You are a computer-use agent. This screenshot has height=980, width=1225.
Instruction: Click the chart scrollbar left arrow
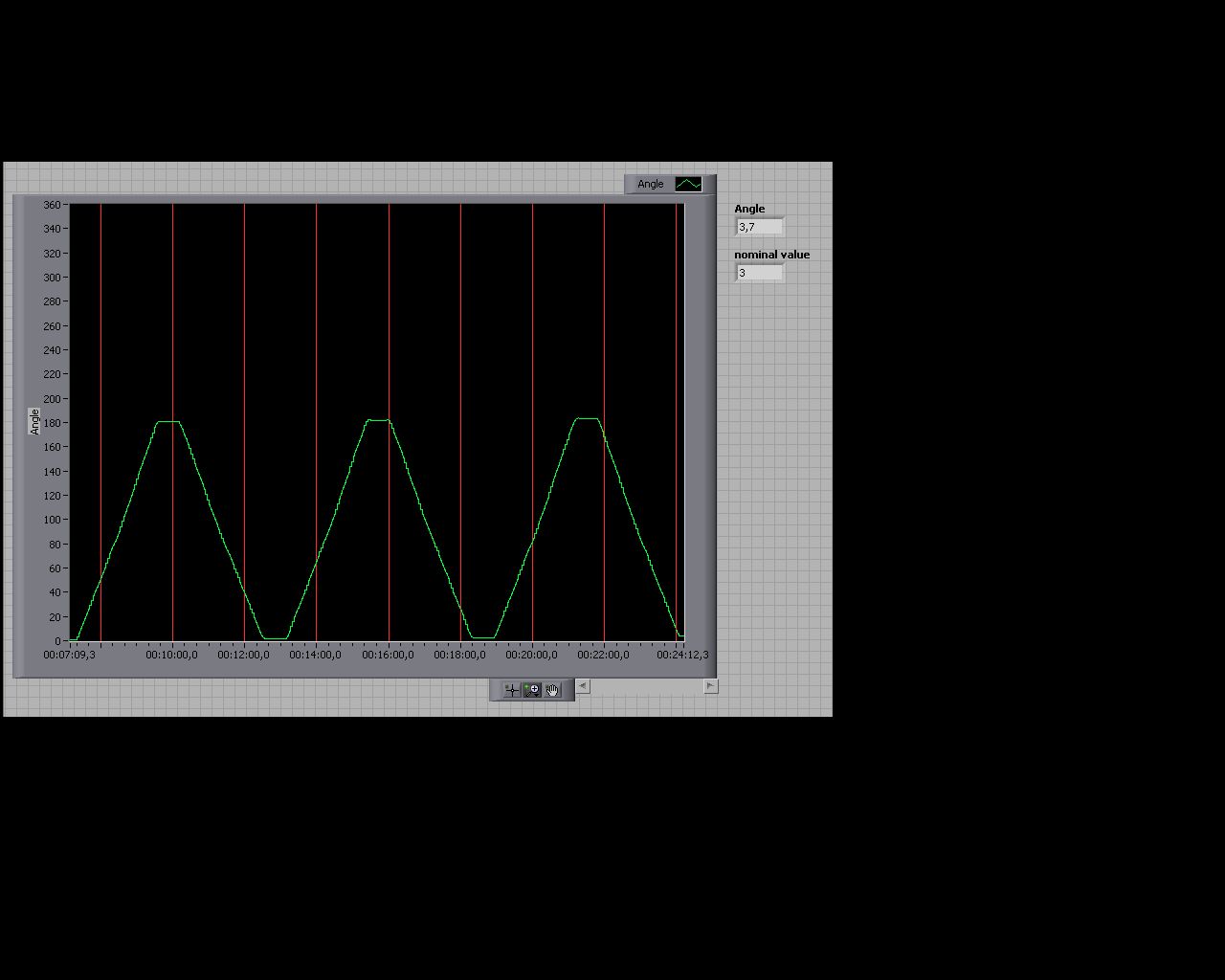coord(583,686)
